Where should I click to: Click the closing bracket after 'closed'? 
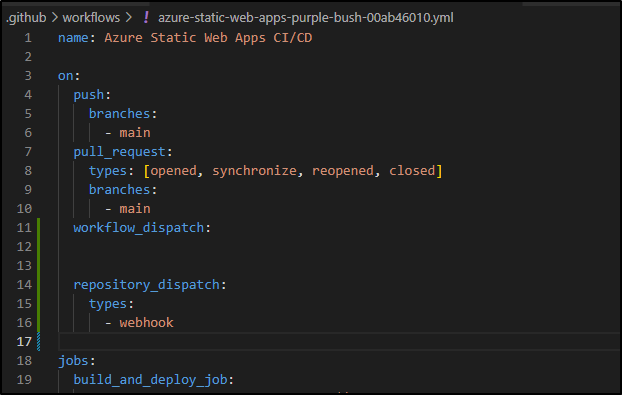(439, 171)
